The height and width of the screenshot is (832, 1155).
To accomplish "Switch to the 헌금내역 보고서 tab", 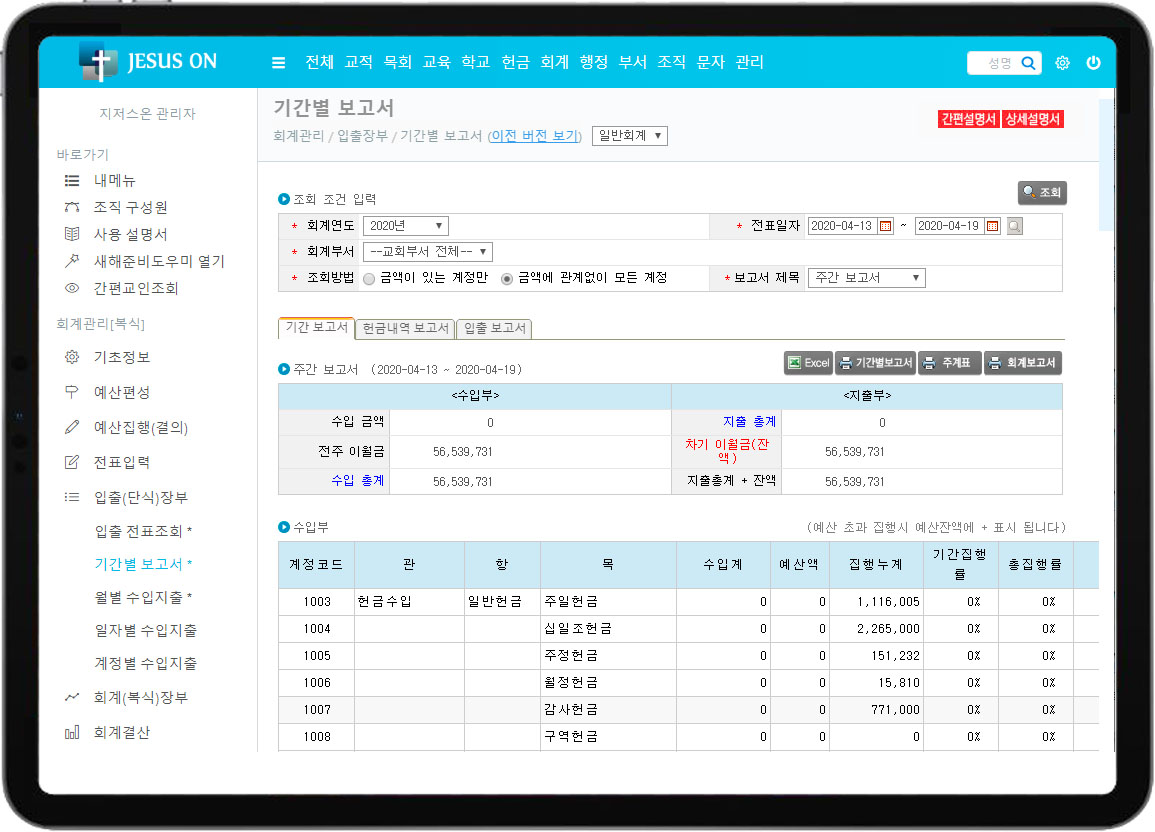I will coord(404,328).
